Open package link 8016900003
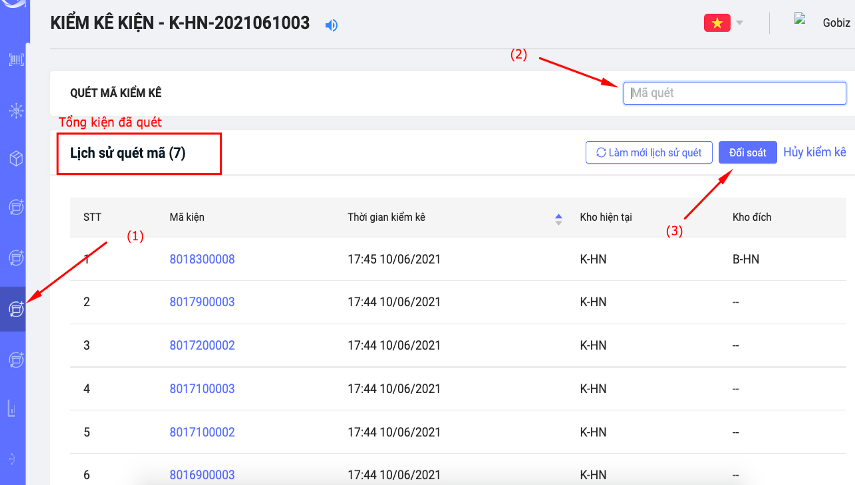Image resolution: width=855 pixels, height=485 pixels. 202,475
